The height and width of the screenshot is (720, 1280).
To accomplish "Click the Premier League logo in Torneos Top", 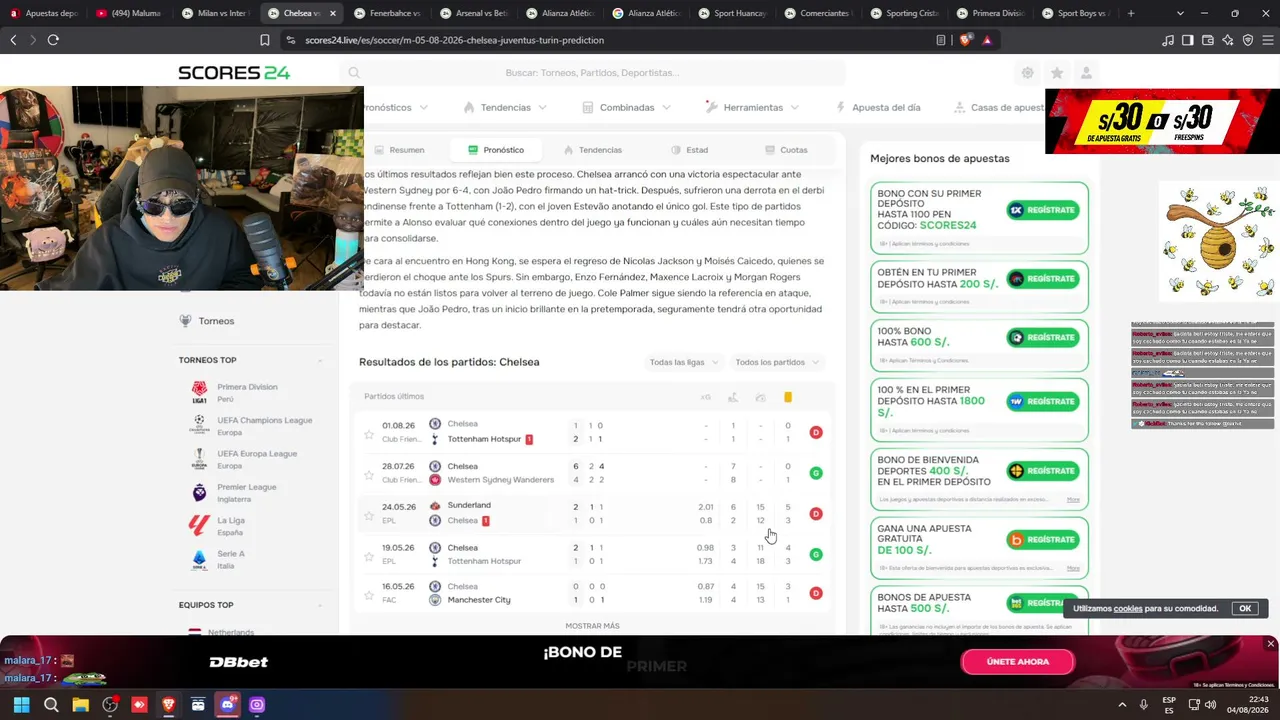I will (x=199, y=492).
